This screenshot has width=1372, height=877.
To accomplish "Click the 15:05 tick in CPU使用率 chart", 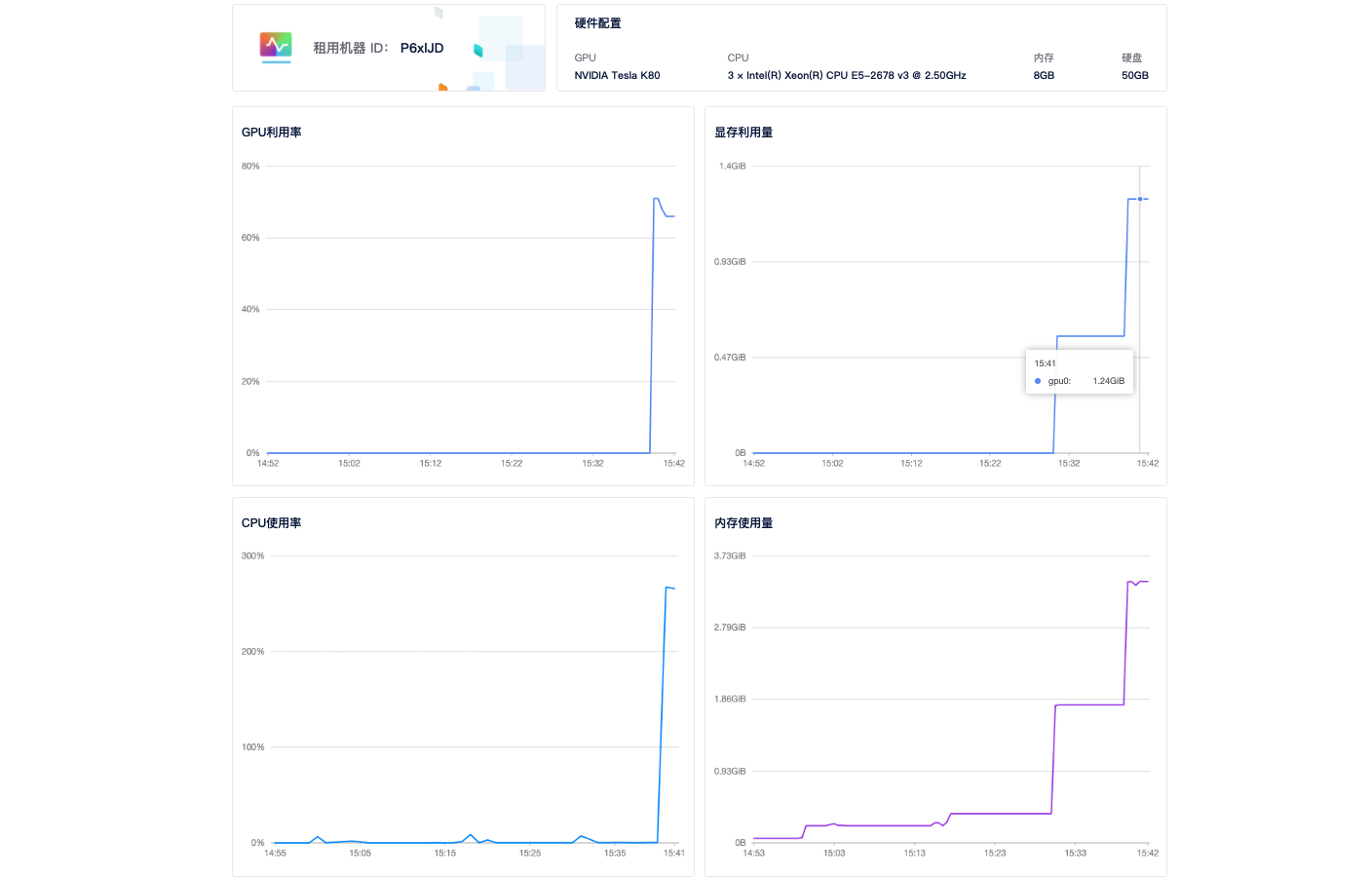I will pos(361,854).
